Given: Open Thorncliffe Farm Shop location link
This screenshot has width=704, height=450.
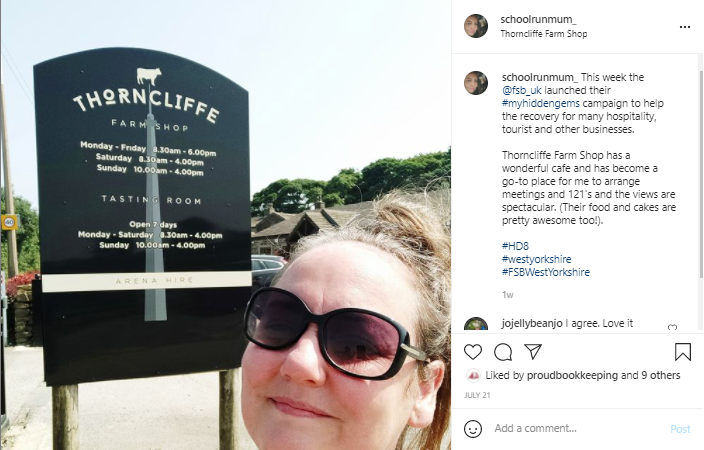Looking at the screenshot, I should [544, 34].
